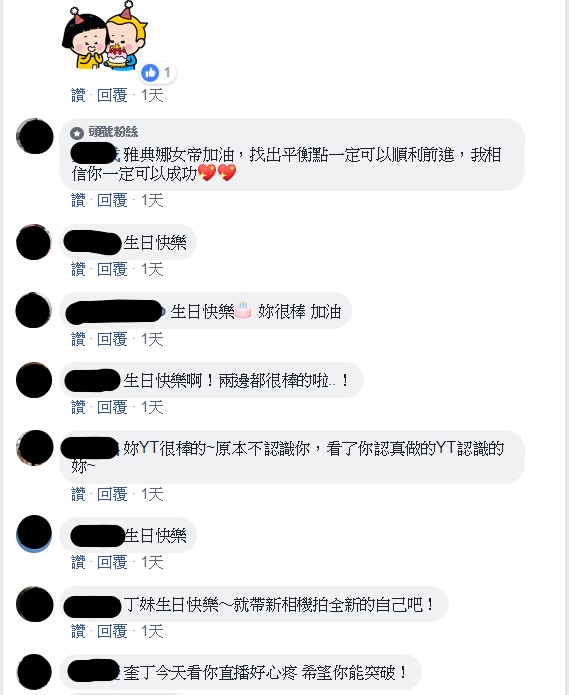The image size is (569, 695).
Task: Like the 妳YT很棒的 comment
Action: coord(78,494)
